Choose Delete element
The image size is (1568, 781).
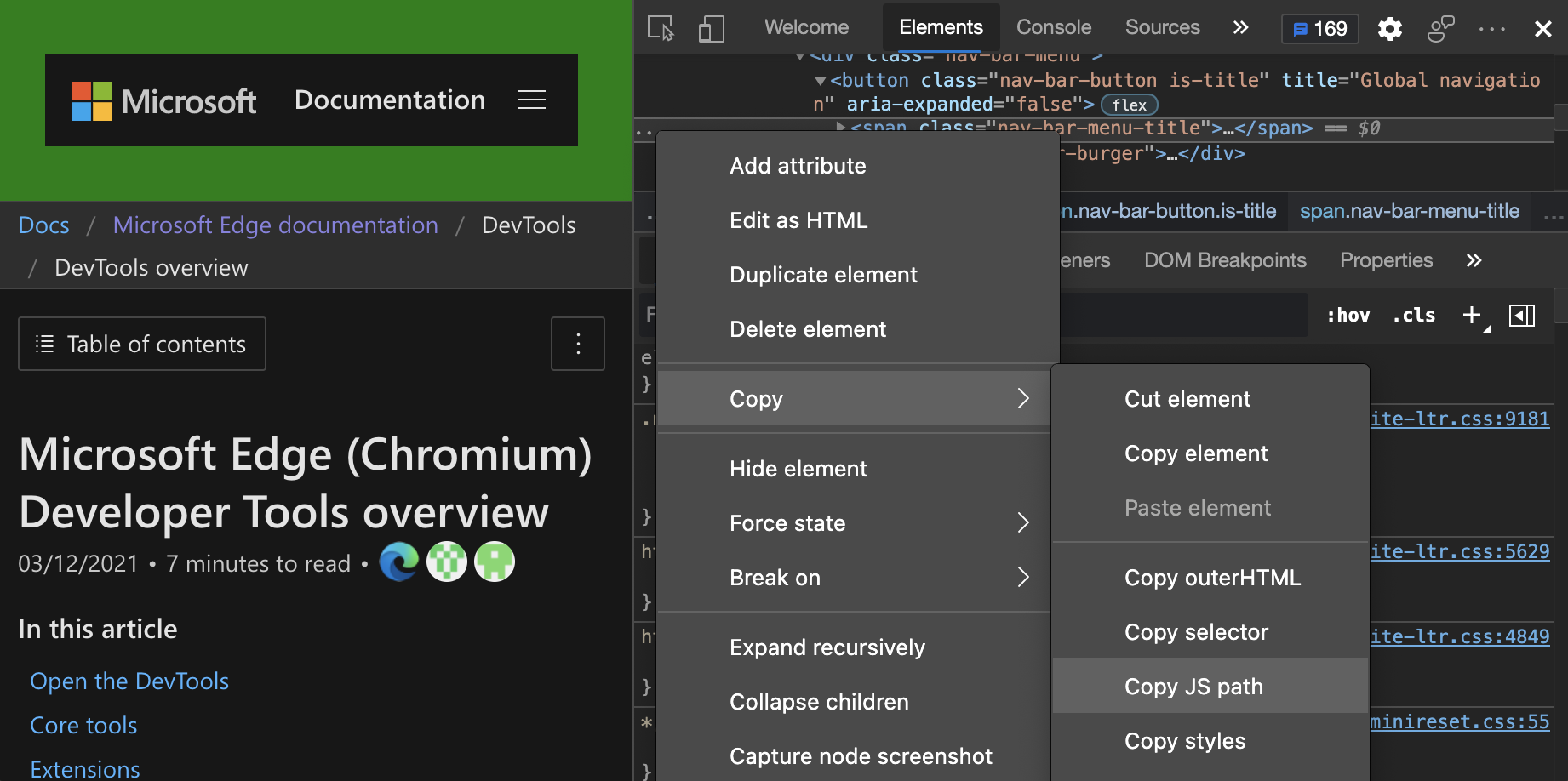(858, 329)
